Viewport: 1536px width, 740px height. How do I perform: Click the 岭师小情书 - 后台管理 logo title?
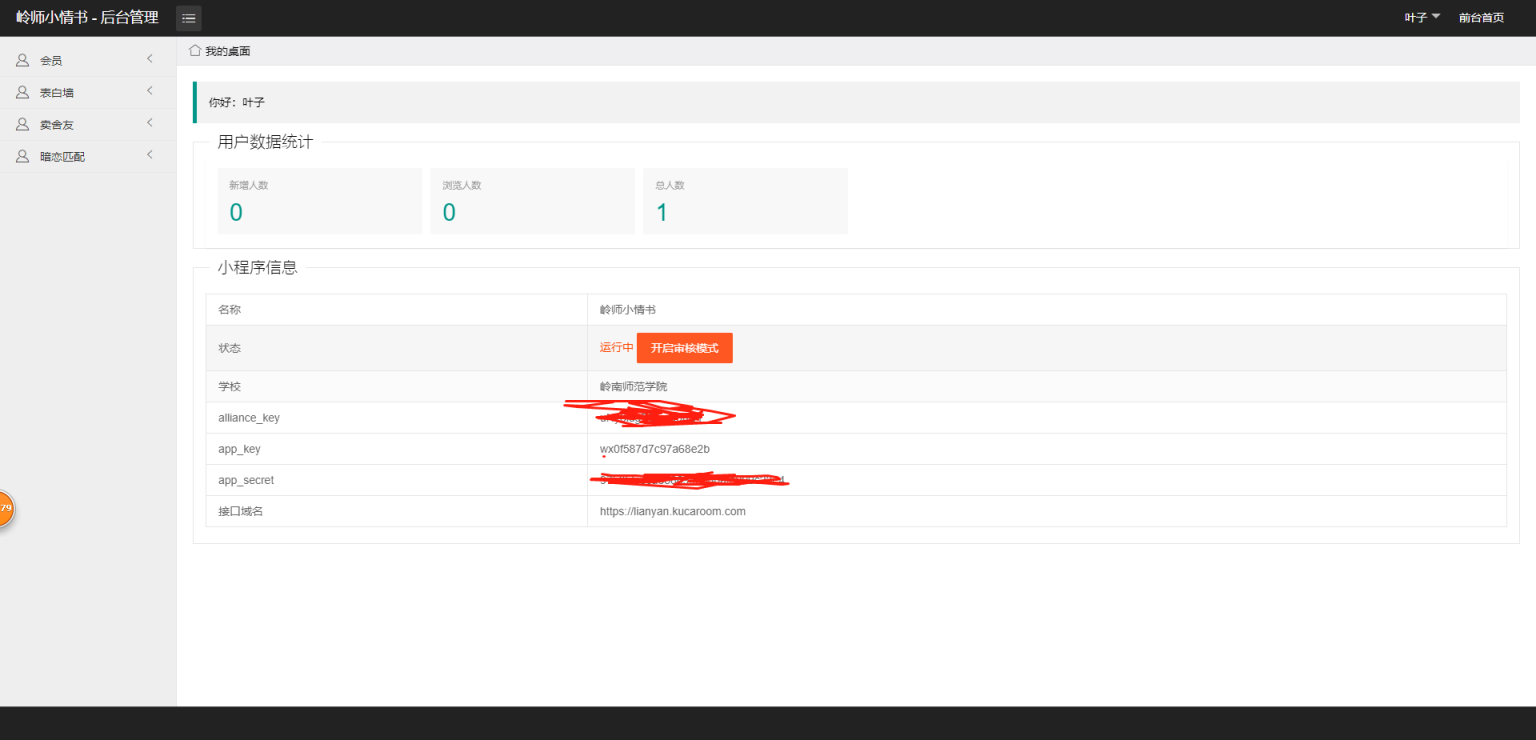click(87, 18)
